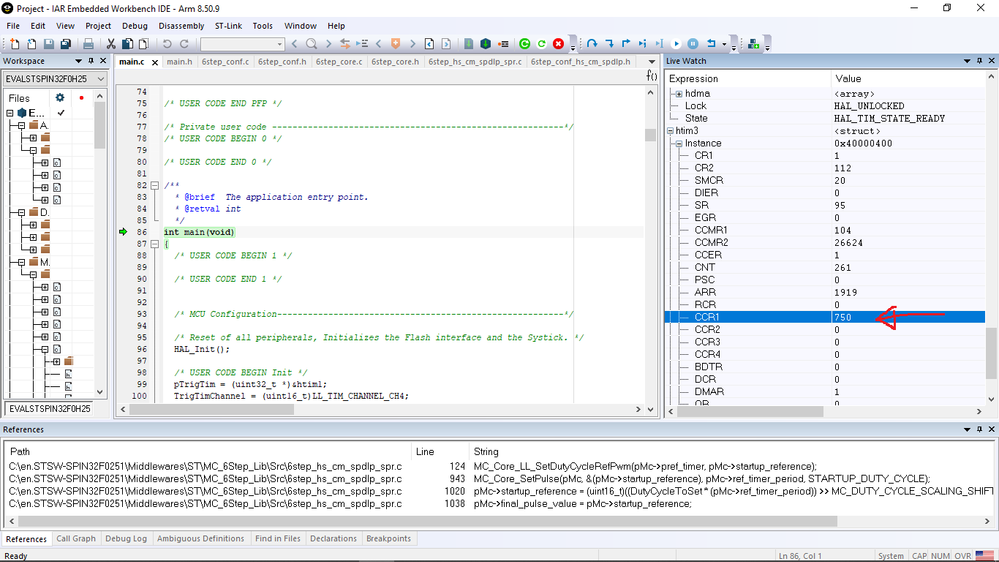The height and width of the screenshot is (562, 999).
Task: Open the workspace configuration dropdown EVALSTSPIN32F0H25
Action: pyautogui.click(x=55, y=78)
